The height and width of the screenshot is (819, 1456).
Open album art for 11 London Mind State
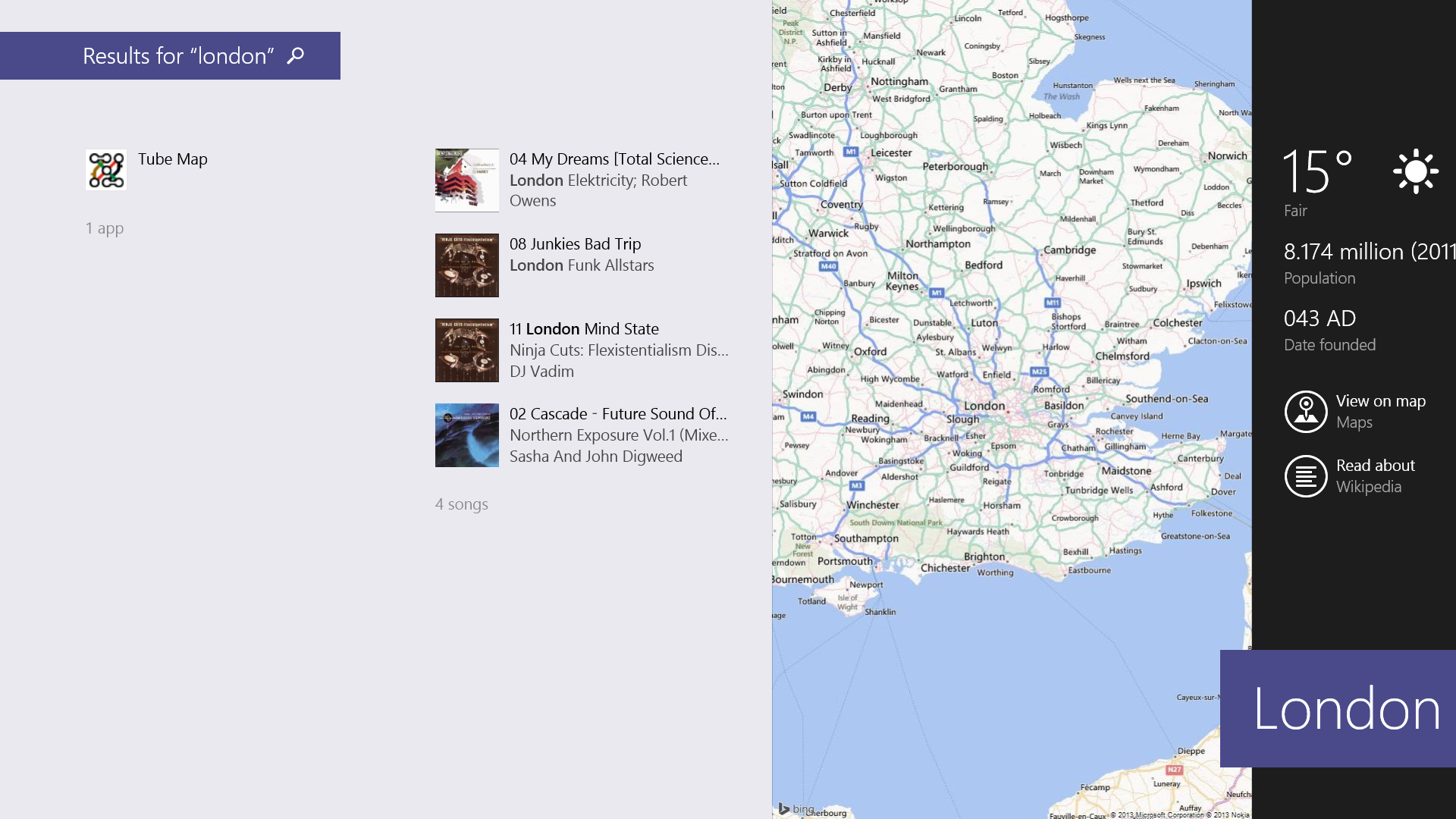pos(467,350)
